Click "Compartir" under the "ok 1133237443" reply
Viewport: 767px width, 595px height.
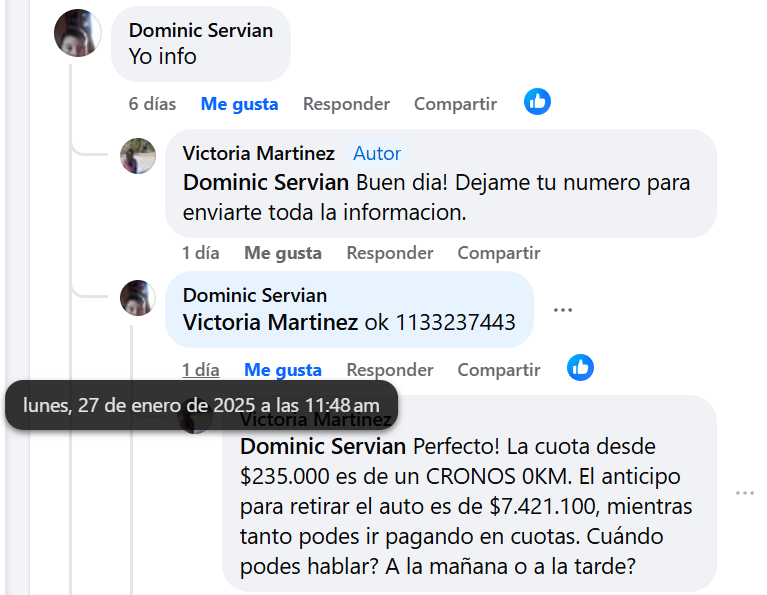(x=498, y=370)
